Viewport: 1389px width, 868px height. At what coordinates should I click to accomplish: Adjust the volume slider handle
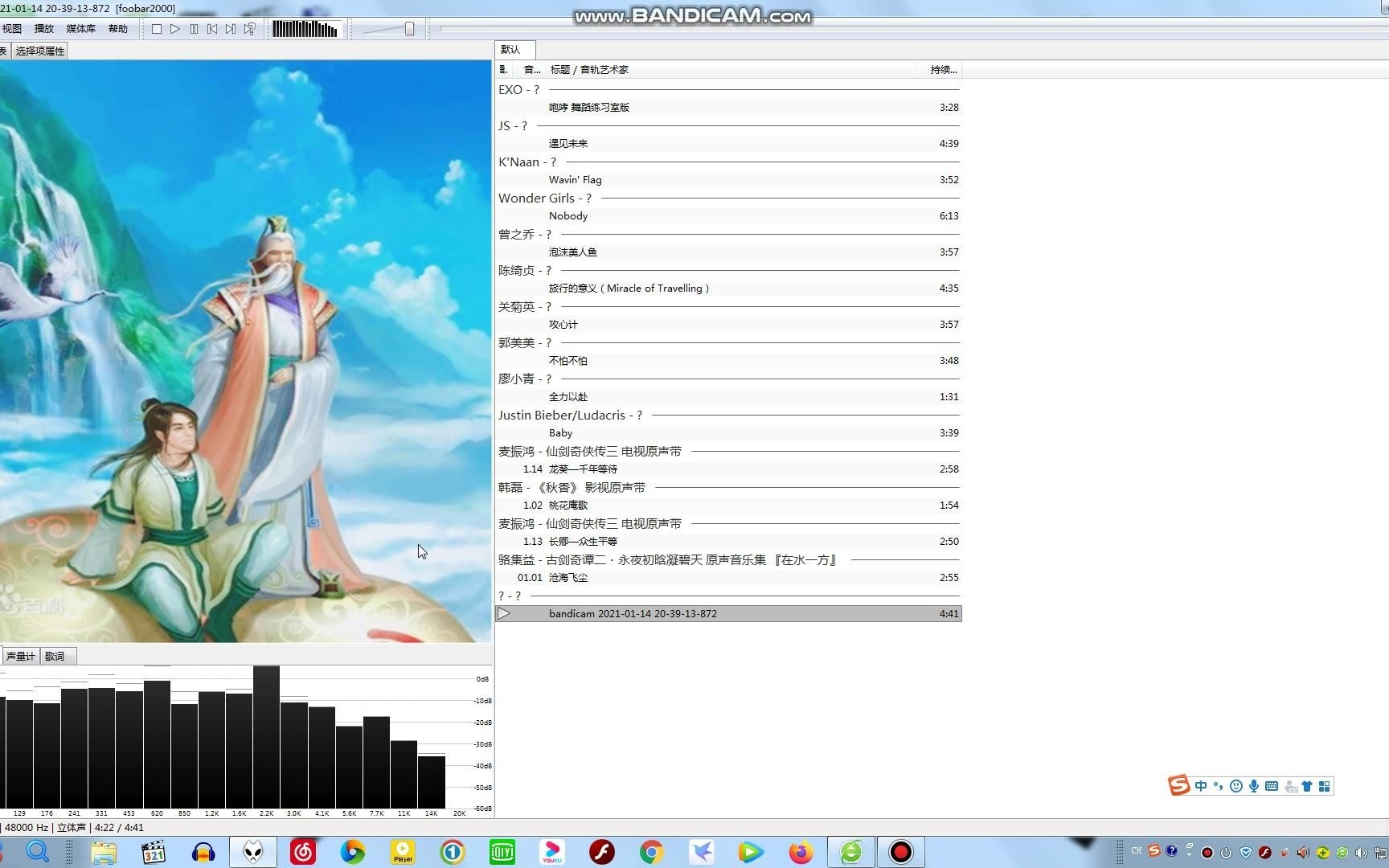pyautogui.click(x=409, y=29)
